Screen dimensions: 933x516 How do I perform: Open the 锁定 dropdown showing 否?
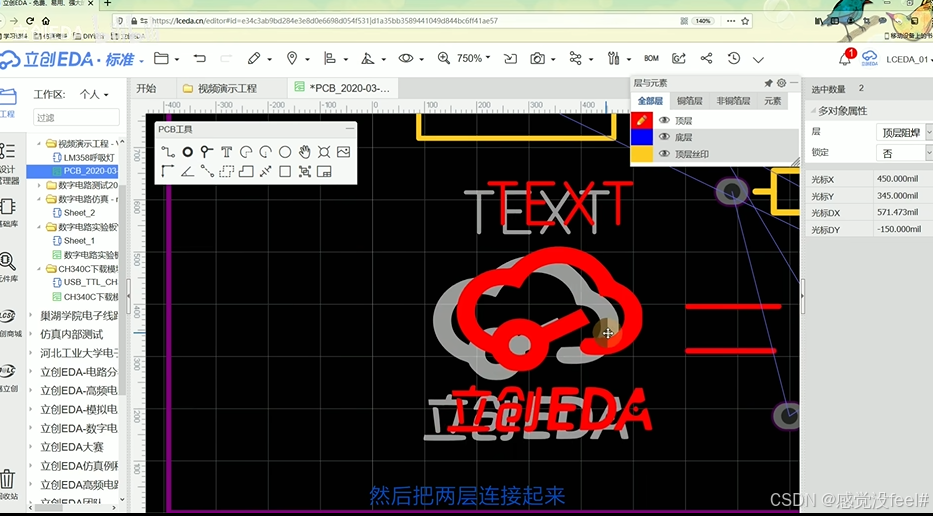click(903, 153)
